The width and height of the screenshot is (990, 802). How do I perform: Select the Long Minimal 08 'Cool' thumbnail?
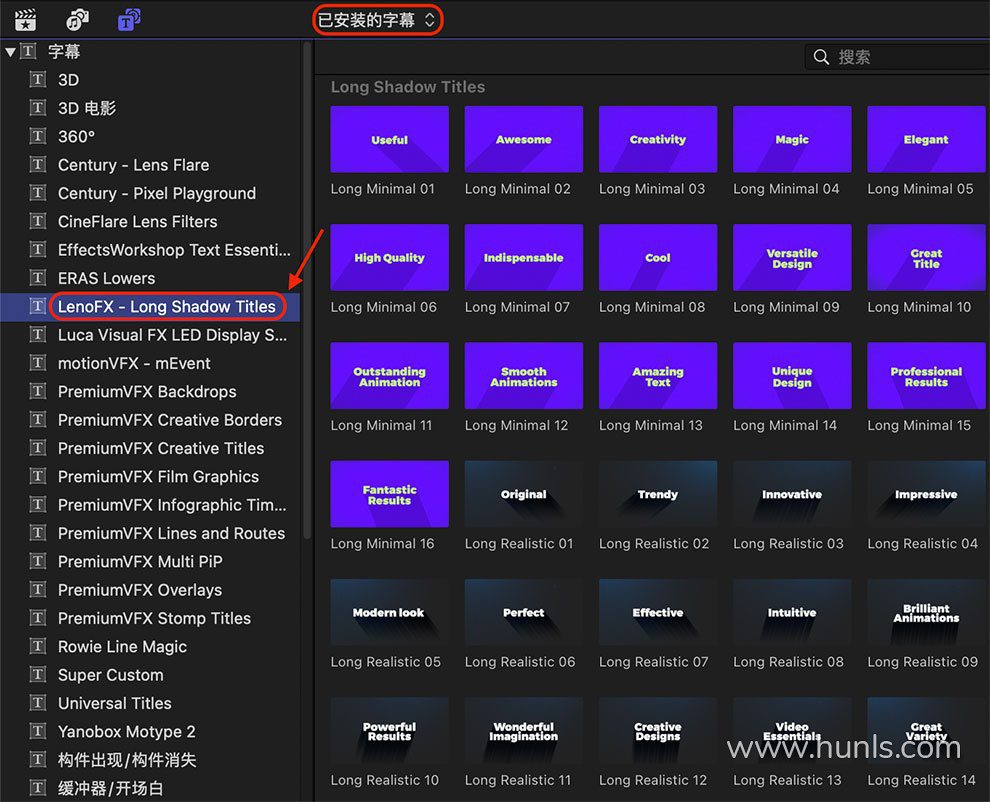658,257
